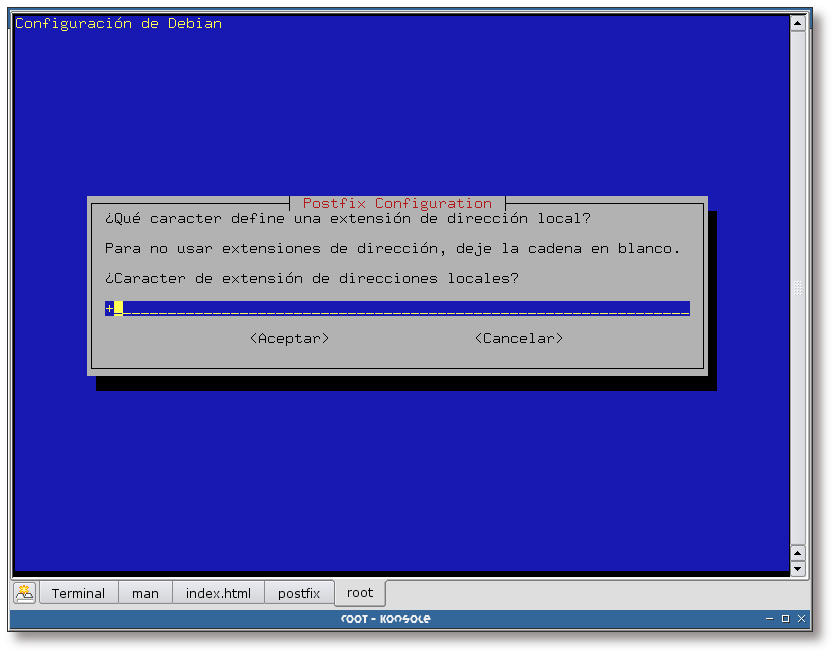Click the vertical scrollbar track of the terminal
The image size is (836, 655).
pos(797,290)
